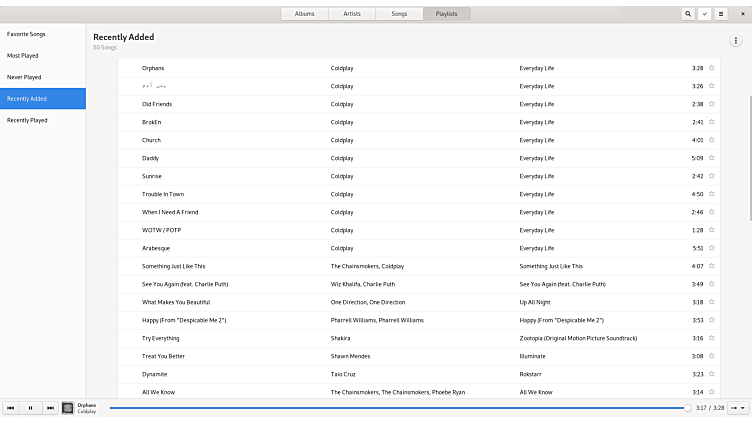Image resolution: width=752 pixels, height=423 pixels.
Task: Skip to next track
Action: [x=50, y=408]
